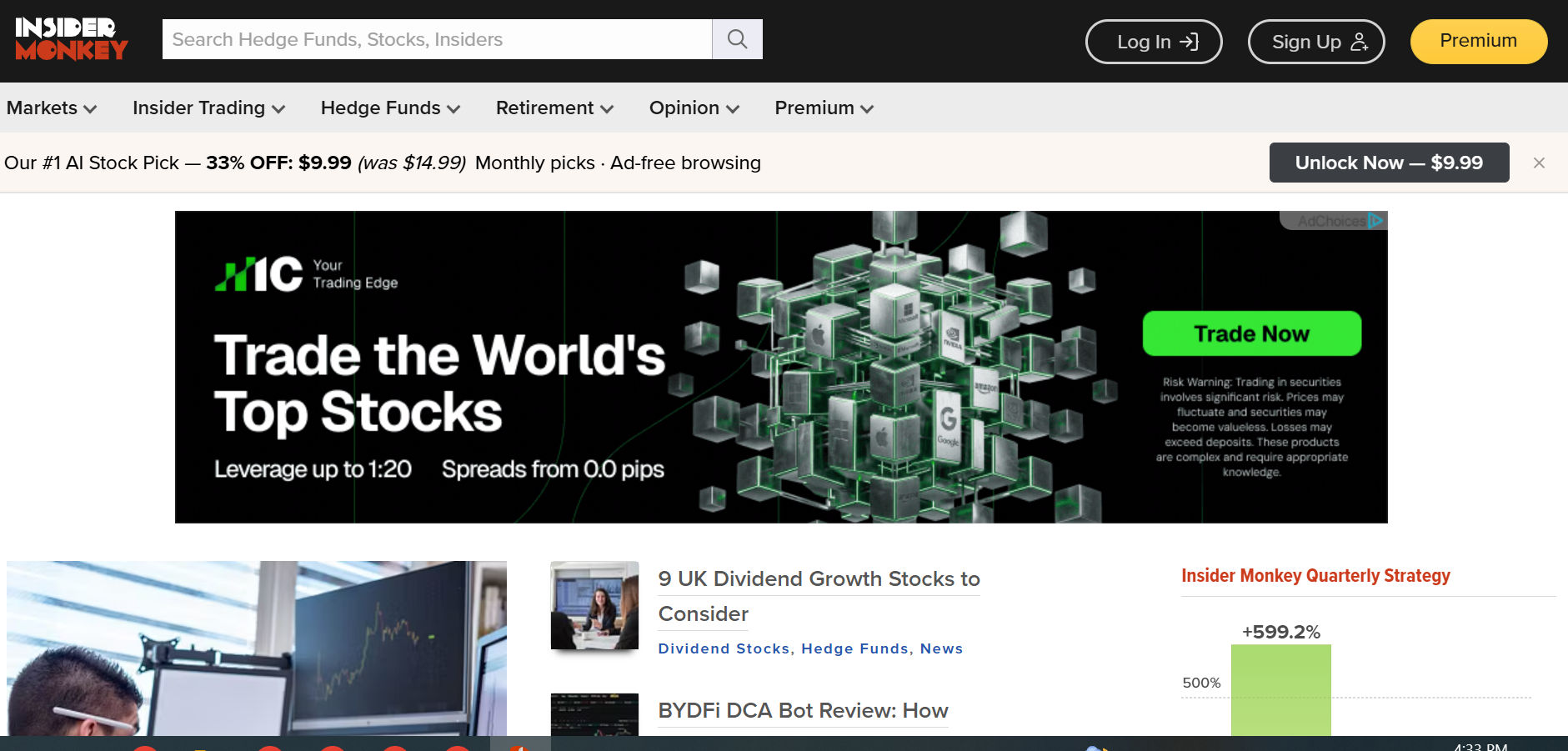Image resolution: width=1568 pixels, height=751 pixels.
Task: Open the Log In page
Action: (1154, 42)
